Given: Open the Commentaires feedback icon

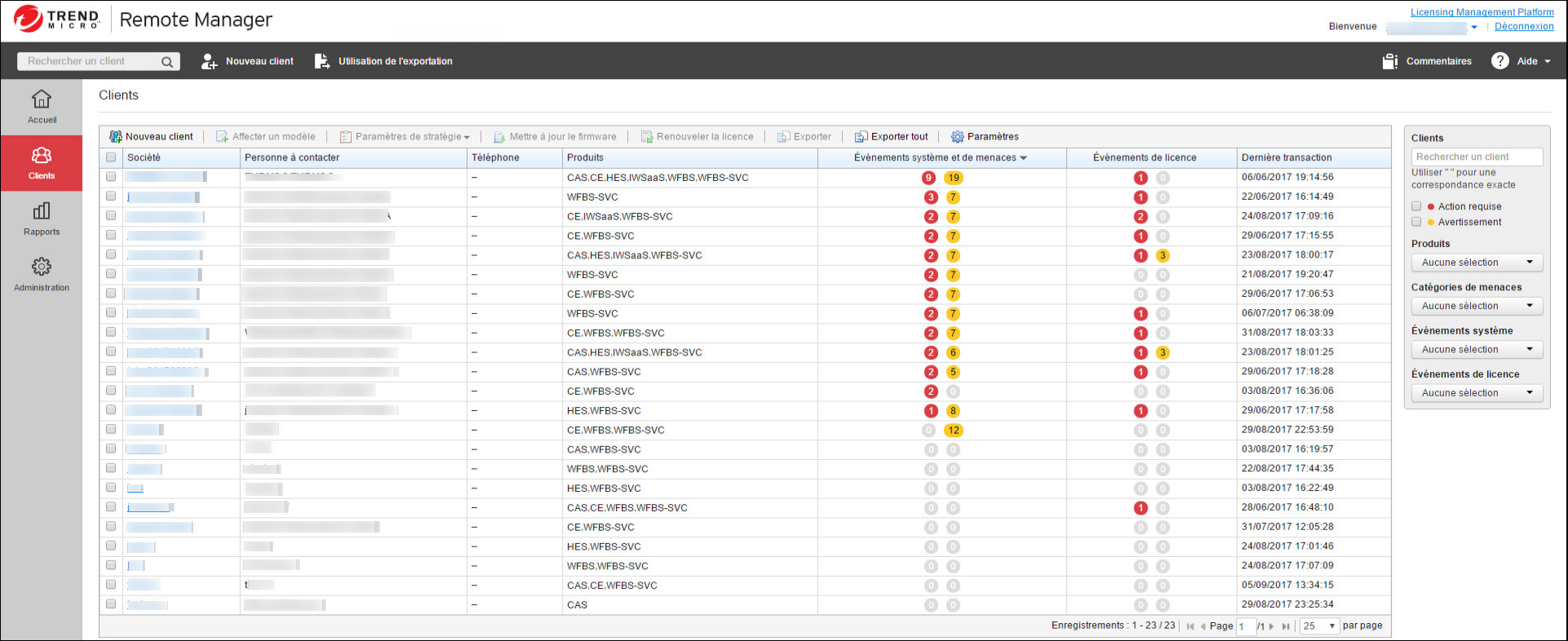Looking at the screenshot, I should pos(1390,61).
